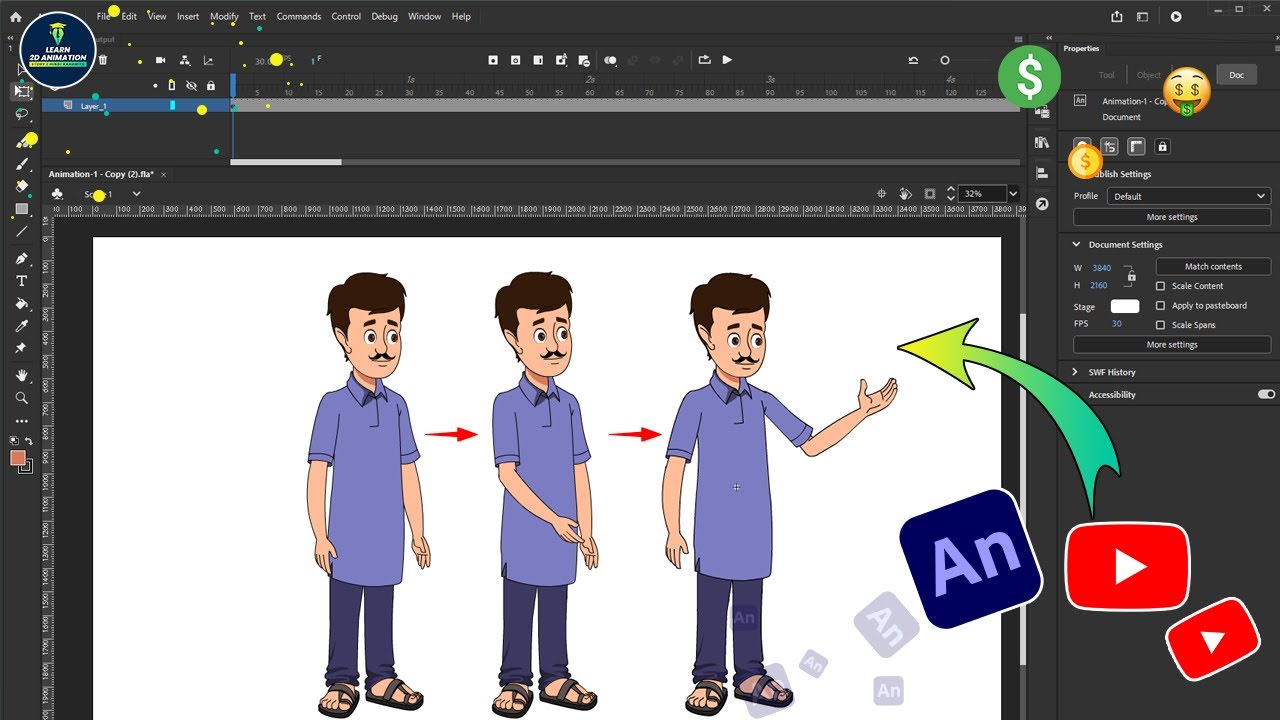Click the white Stage color swatch

pyautogui.click(x=1125, y=306)
